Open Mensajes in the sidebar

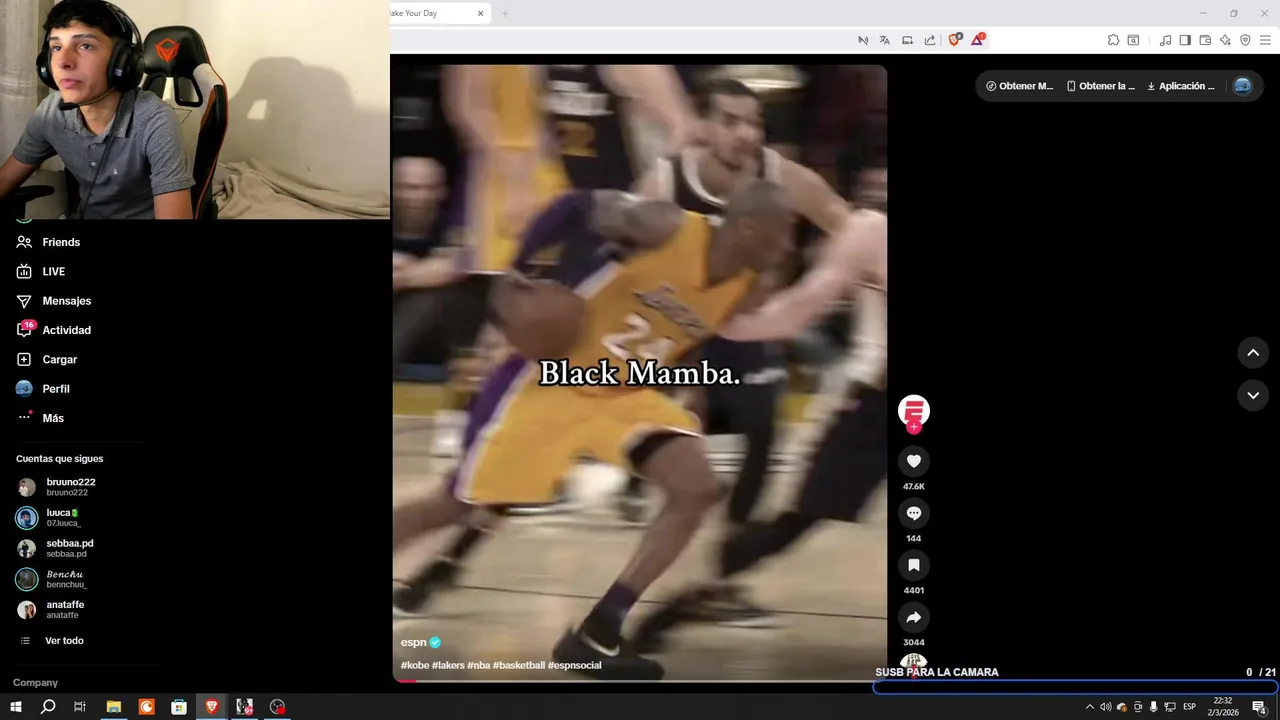pyautogui.click(x=54, y=301)
